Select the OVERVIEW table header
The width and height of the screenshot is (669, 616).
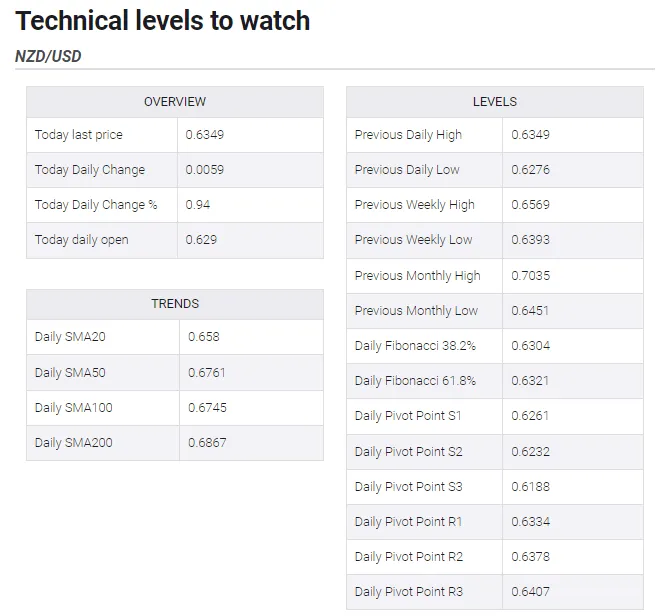(x=175, y=102)
